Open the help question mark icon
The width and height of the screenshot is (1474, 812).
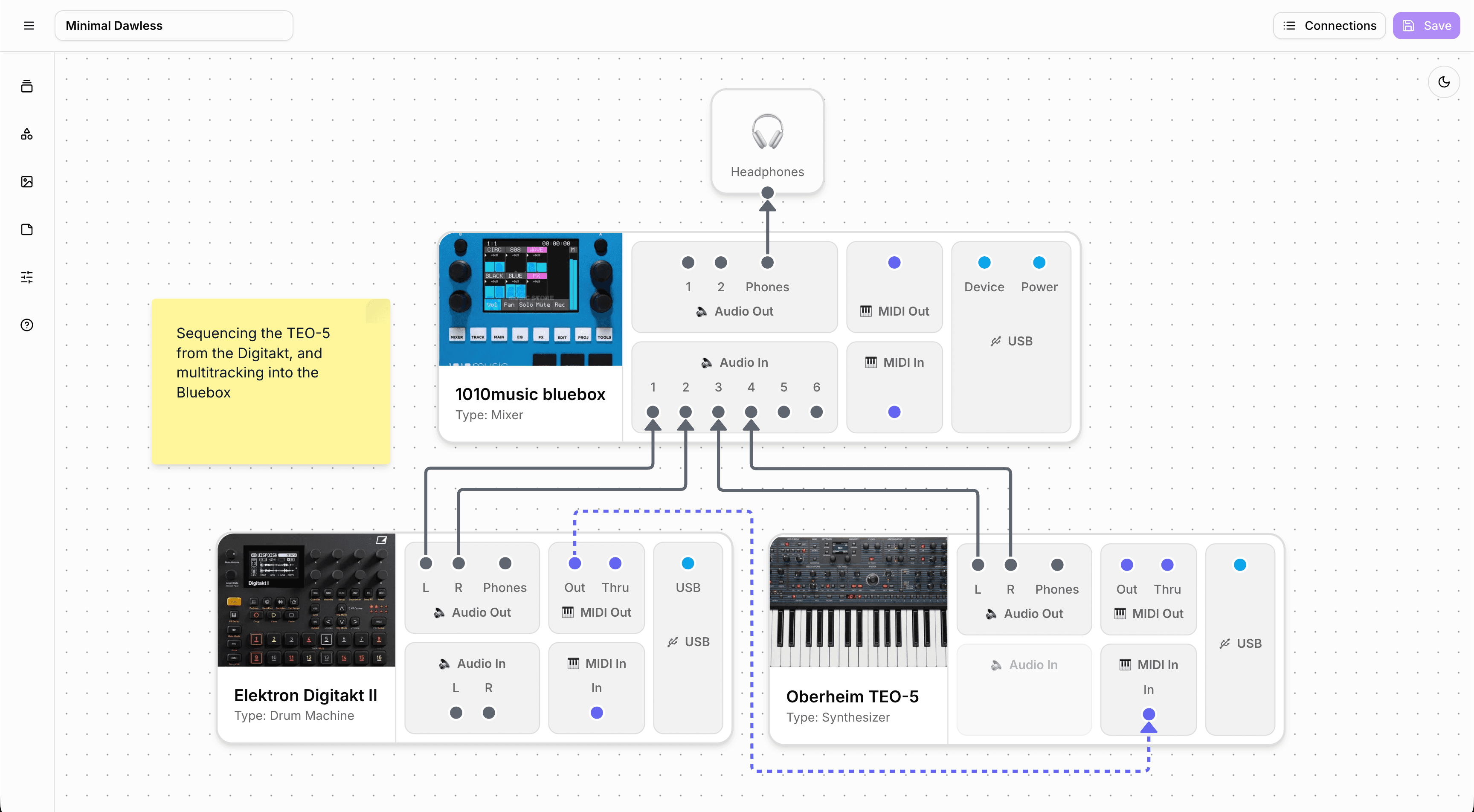coord(27,325)
